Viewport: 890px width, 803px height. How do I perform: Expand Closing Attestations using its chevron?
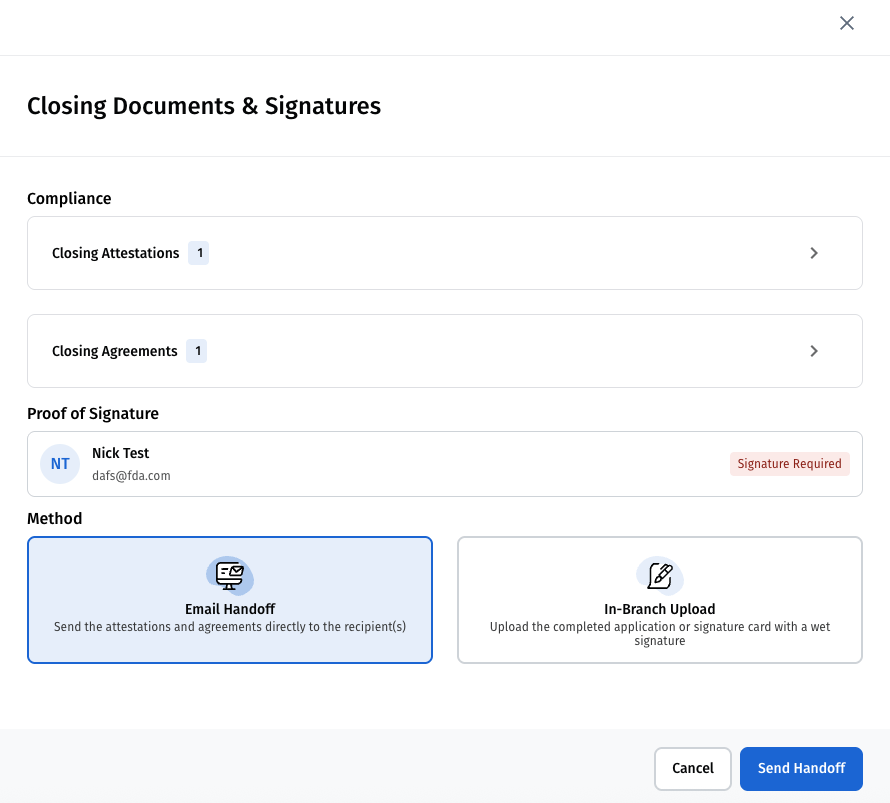pyautogui.click(x=814, y=253)
